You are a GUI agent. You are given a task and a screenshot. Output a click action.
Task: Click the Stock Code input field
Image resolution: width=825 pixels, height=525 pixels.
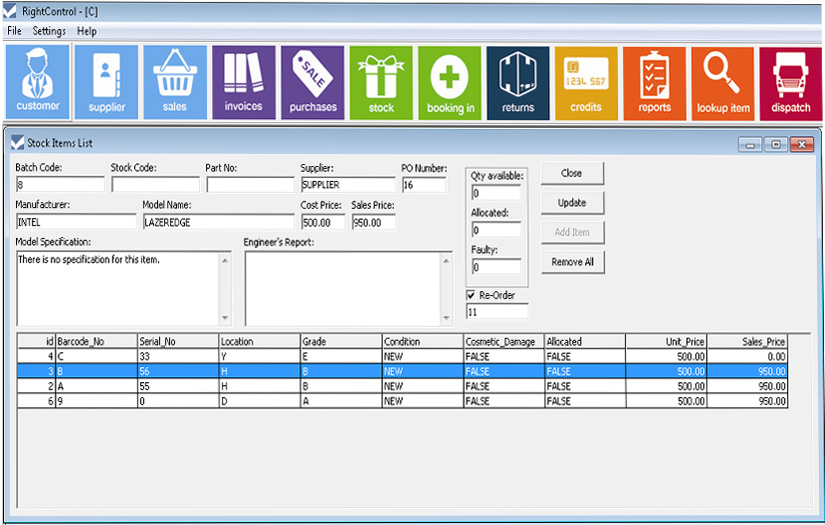(x=156, y=185)
